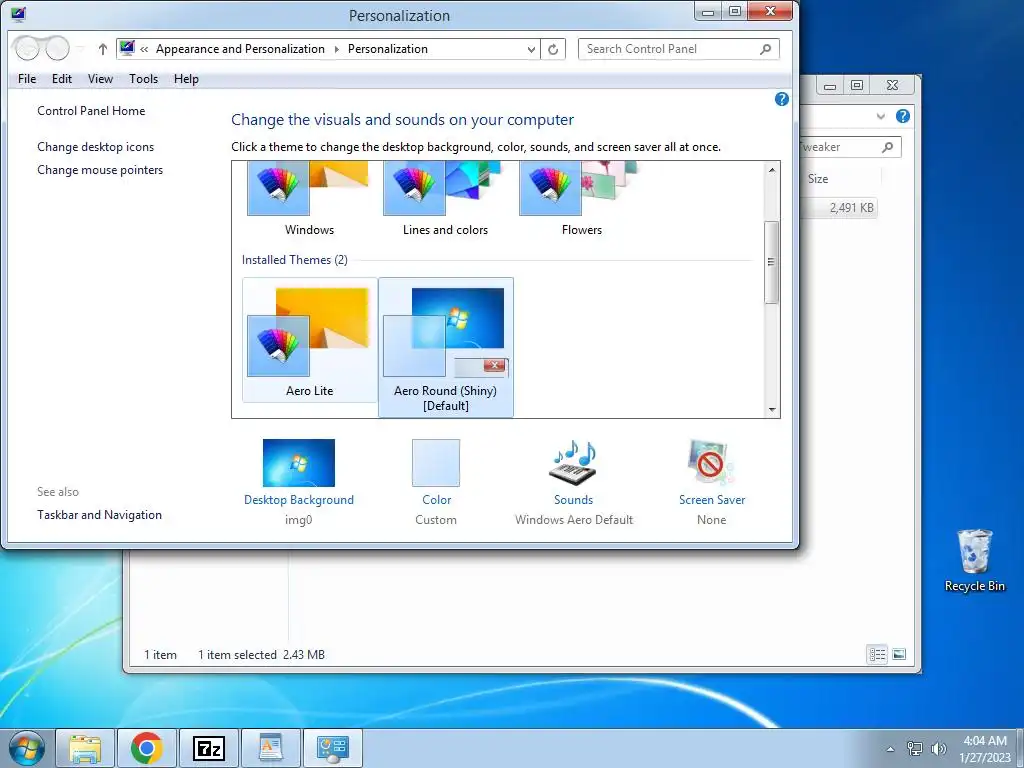Open the Control Panel taskbar icon
This screenshot has height=768, width=1024.
[x=333, y=748]
